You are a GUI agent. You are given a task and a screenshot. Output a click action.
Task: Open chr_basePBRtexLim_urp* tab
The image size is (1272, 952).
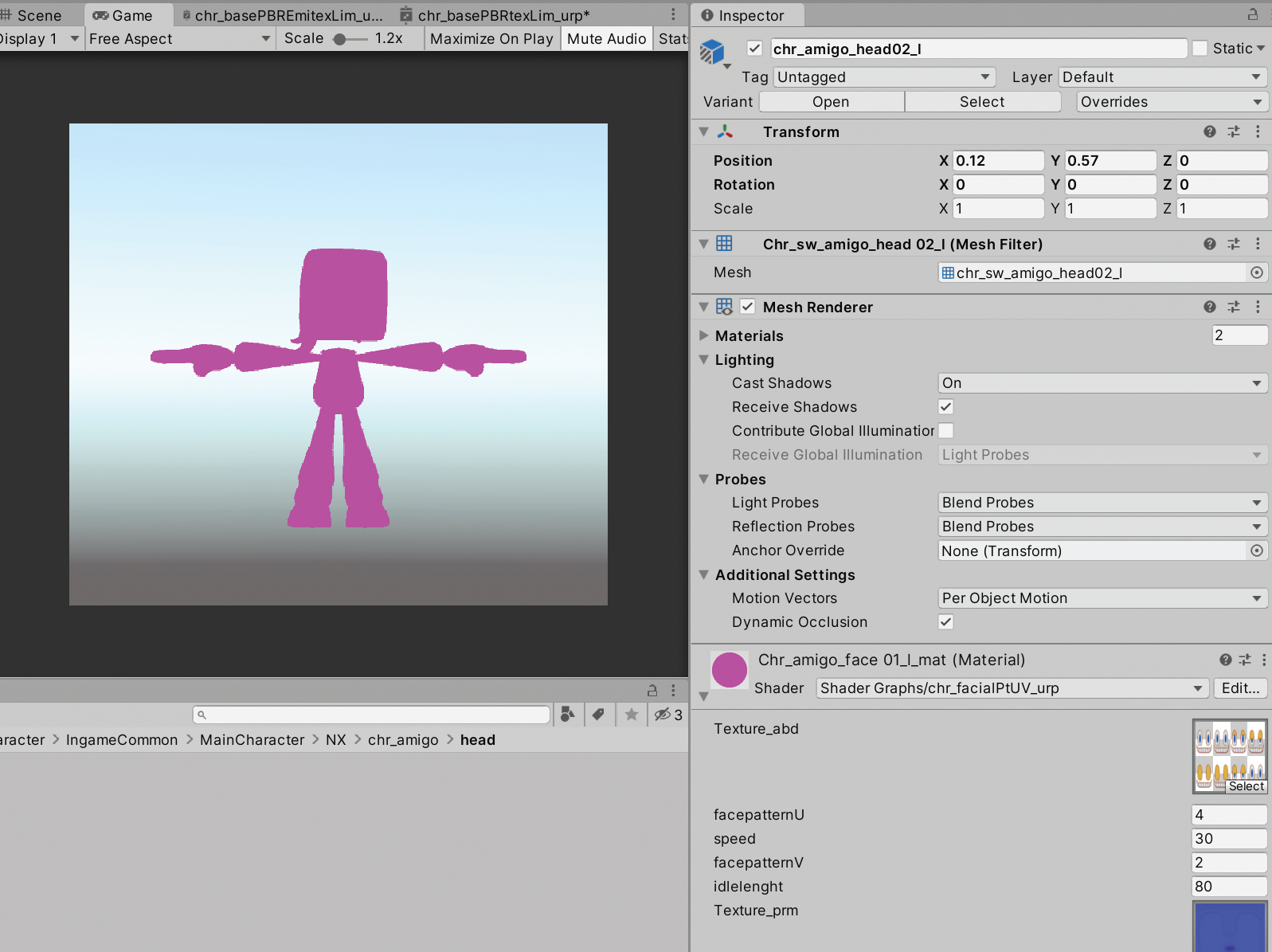pyautogui.click(x=502, y=15)
